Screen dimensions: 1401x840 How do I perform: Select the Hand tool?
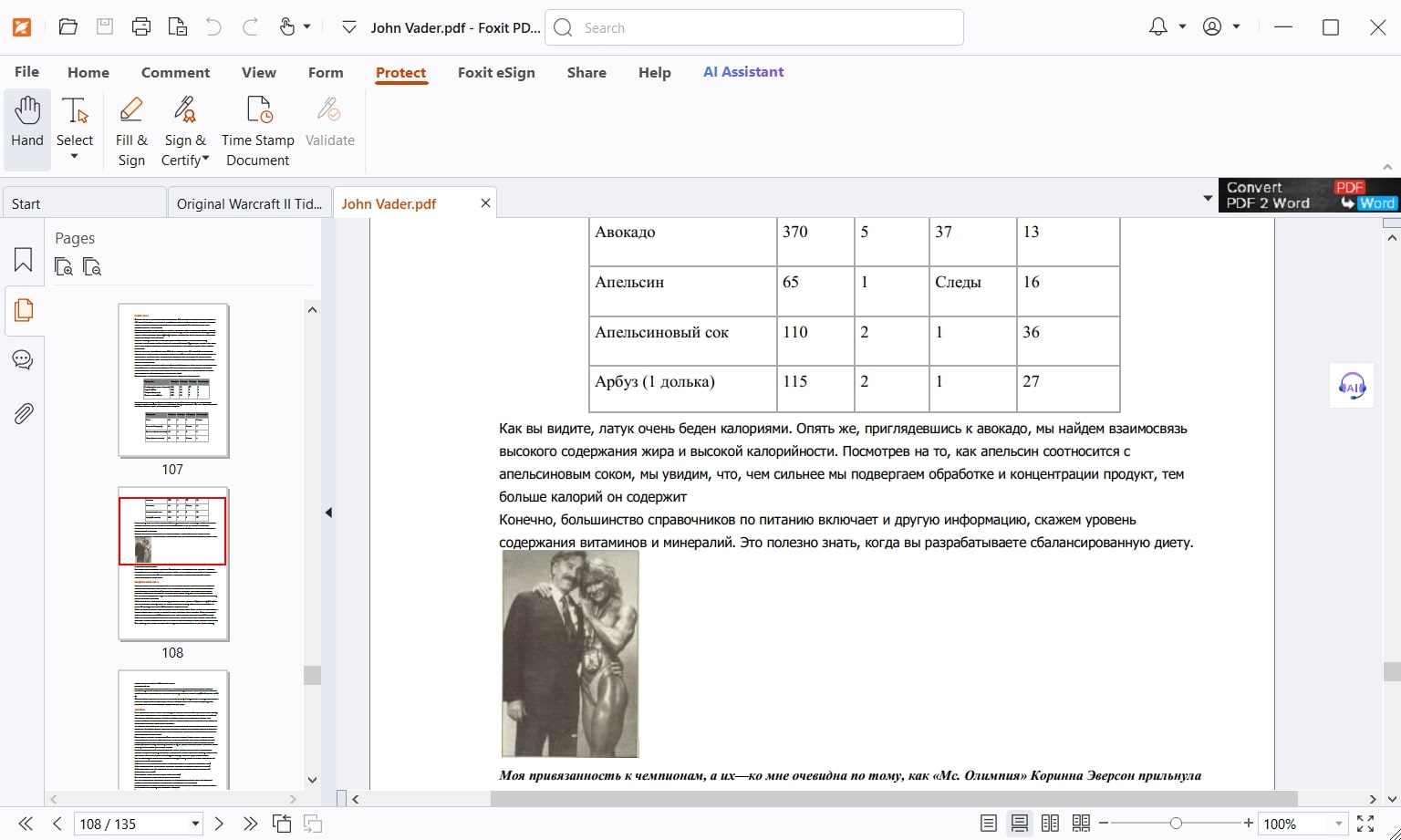pyautogui.click(x=27, y=122)
